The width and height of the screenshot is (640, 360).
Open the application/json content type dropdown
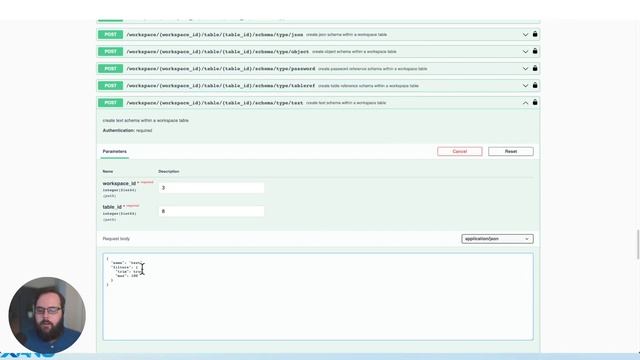pyautogui.click(x=497, y=239)
